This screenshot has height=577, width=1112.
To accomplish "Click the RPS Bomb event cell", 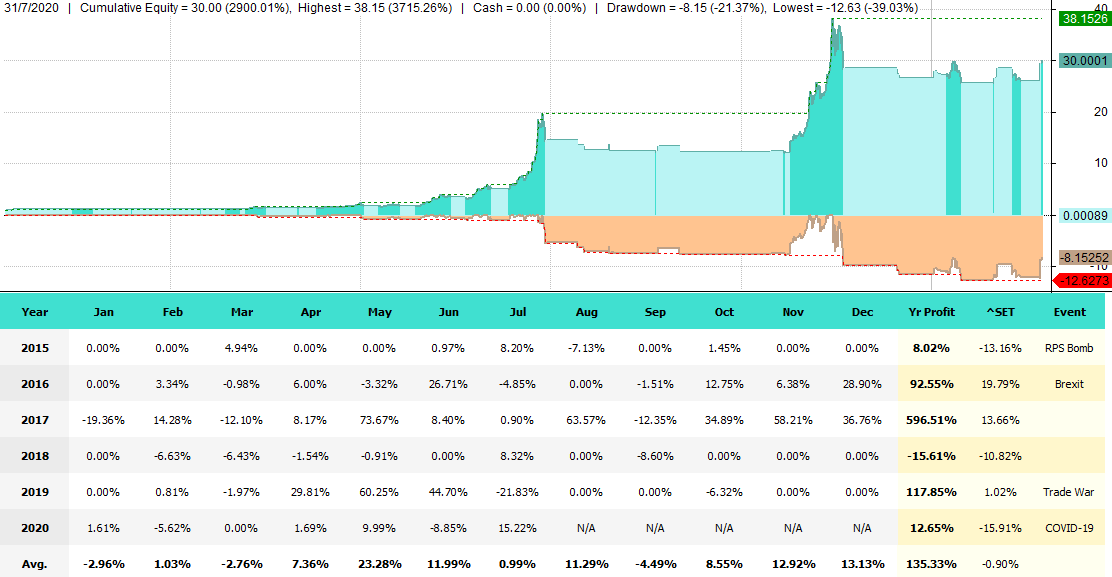I will [1069, 348].
